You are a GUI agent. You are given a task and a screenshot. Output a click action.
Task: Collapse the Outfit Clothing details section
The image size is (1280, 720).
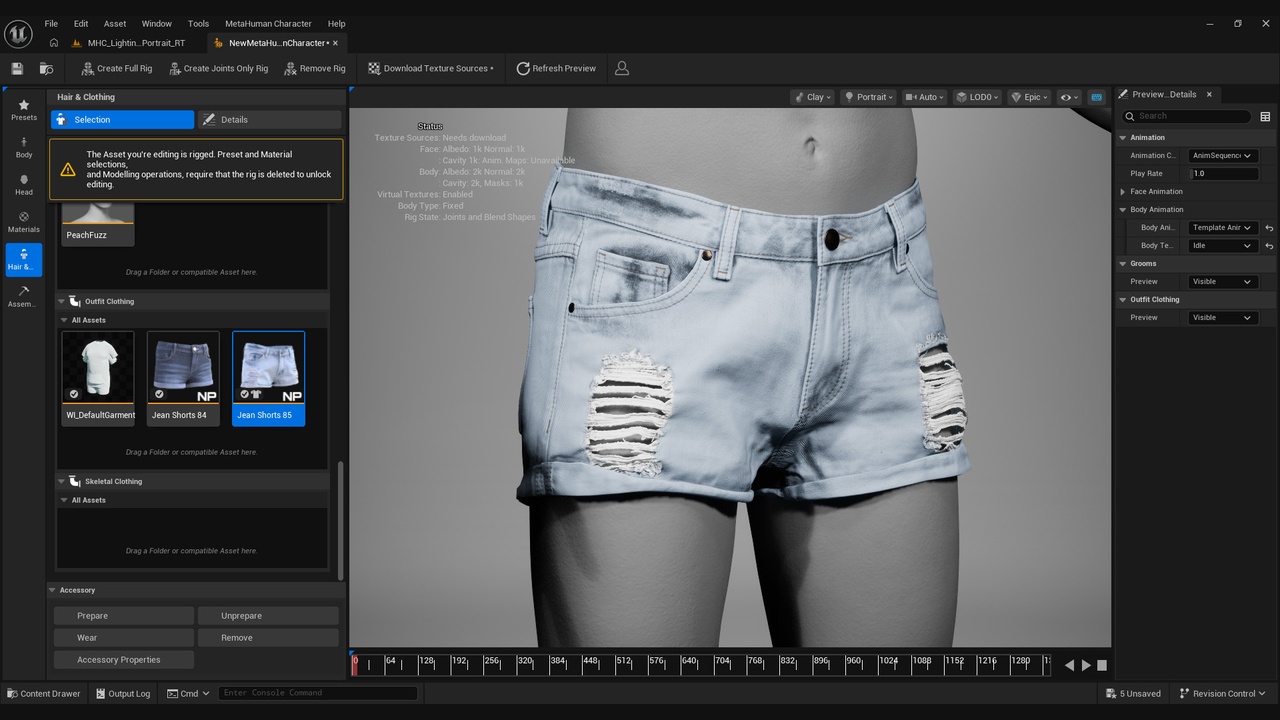pyautogui.click(x=1123, y=299)
